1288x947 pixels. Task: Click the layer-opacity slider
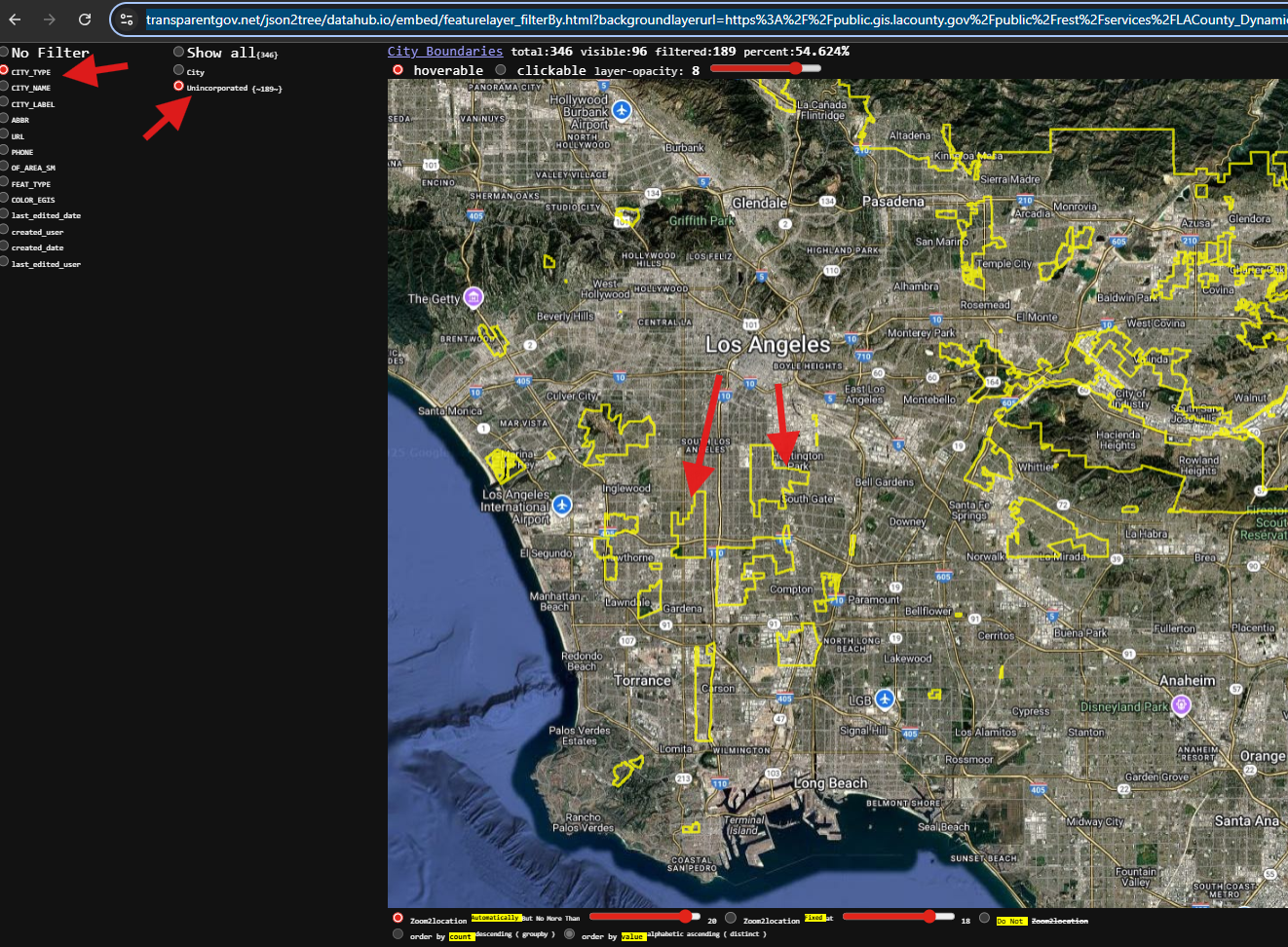click(x=765, y=68)
